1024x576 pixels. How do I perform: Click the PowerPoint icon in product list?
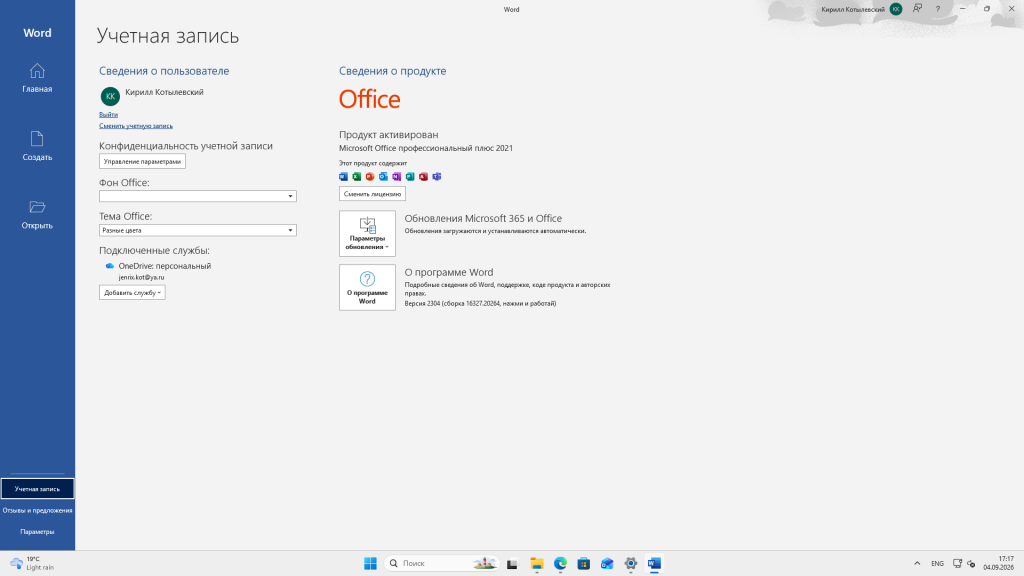click(370, 177)
